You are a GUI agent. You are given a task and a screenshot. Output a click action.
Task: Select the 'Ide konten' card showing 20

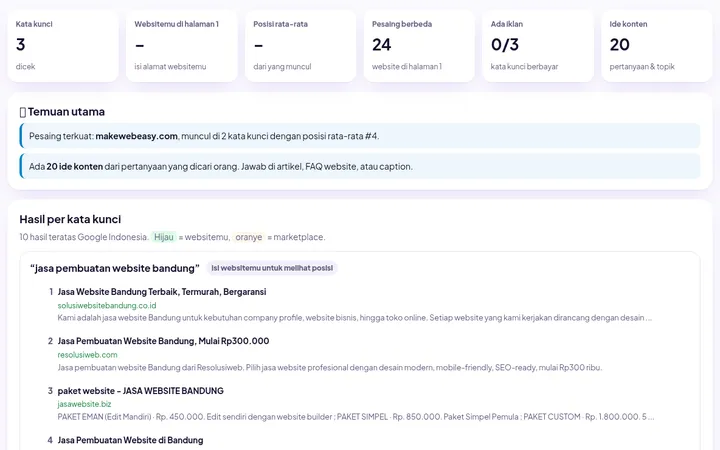point(657,46)
